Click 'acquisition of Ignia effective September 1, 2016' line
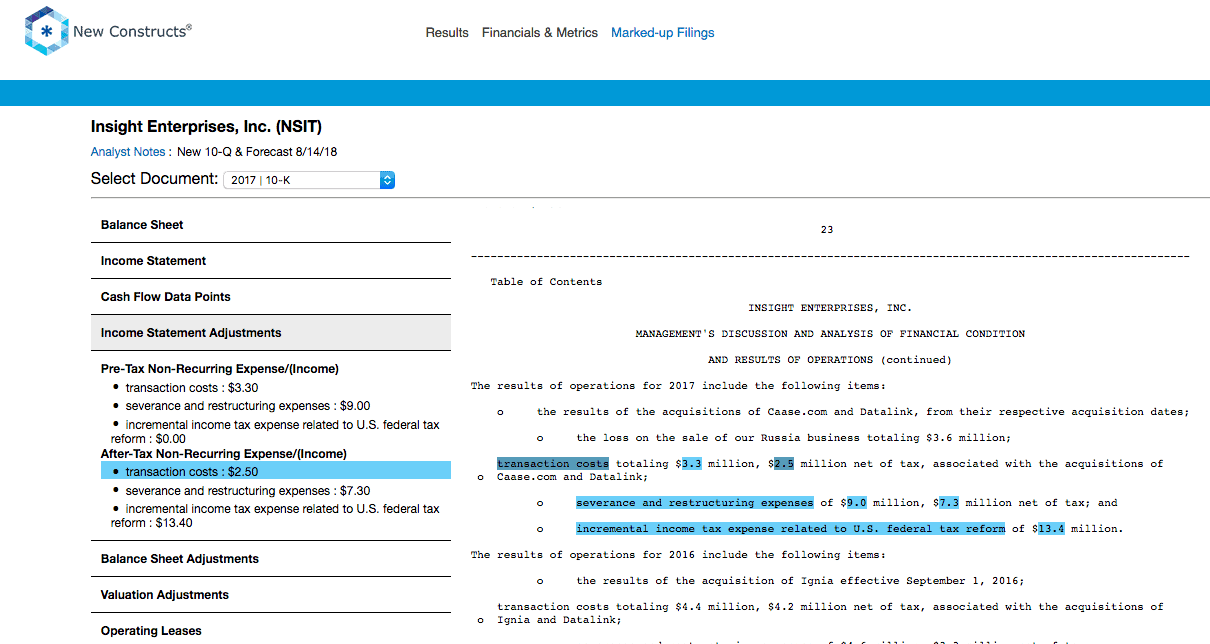 pos(800,581)
